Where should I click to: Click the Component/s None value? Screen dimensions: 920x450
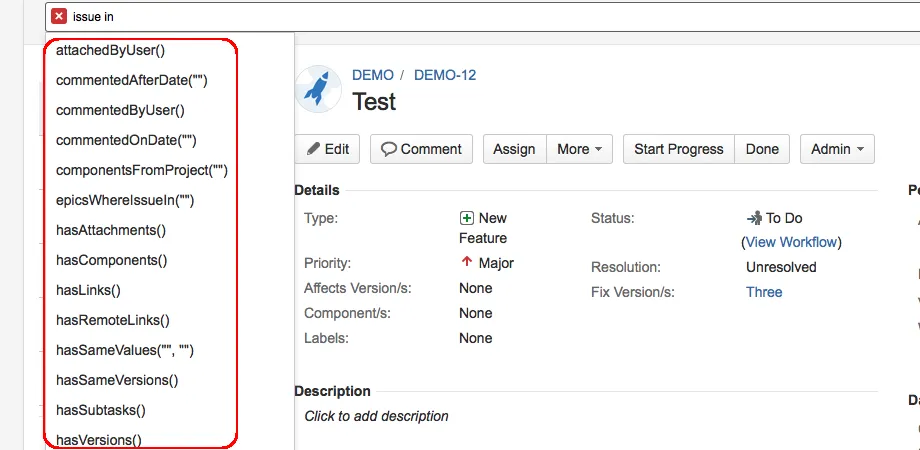pyautogui.click(x=475, y=313)
